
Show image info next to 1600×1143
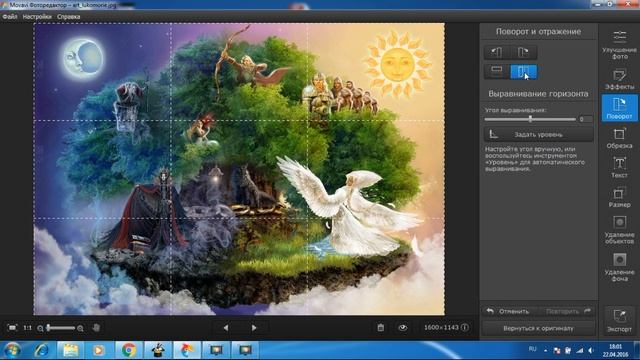point(464,327)
